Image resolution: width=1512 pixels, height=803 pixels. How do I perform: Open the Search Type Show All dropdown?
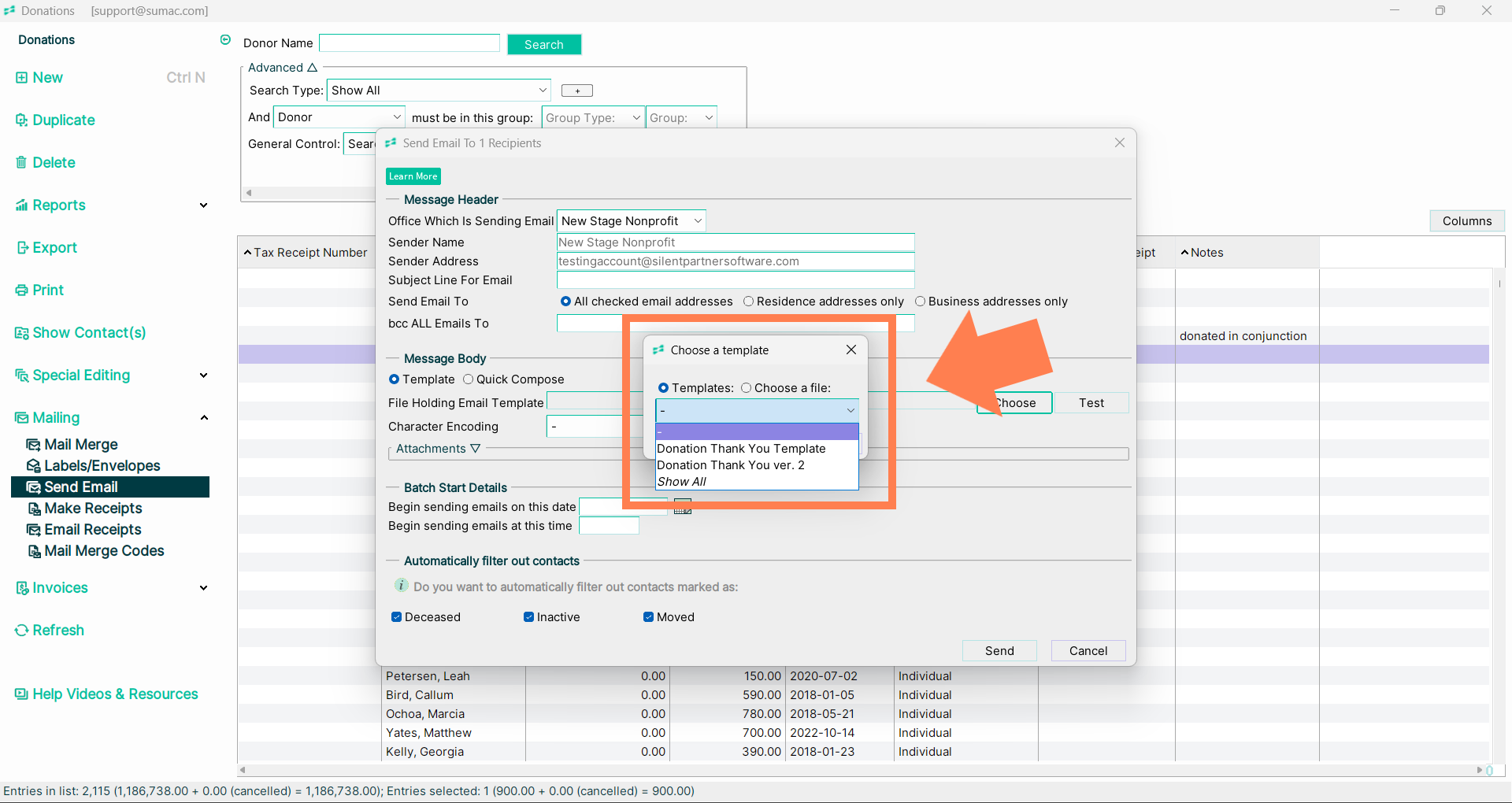tap(439, 91)
